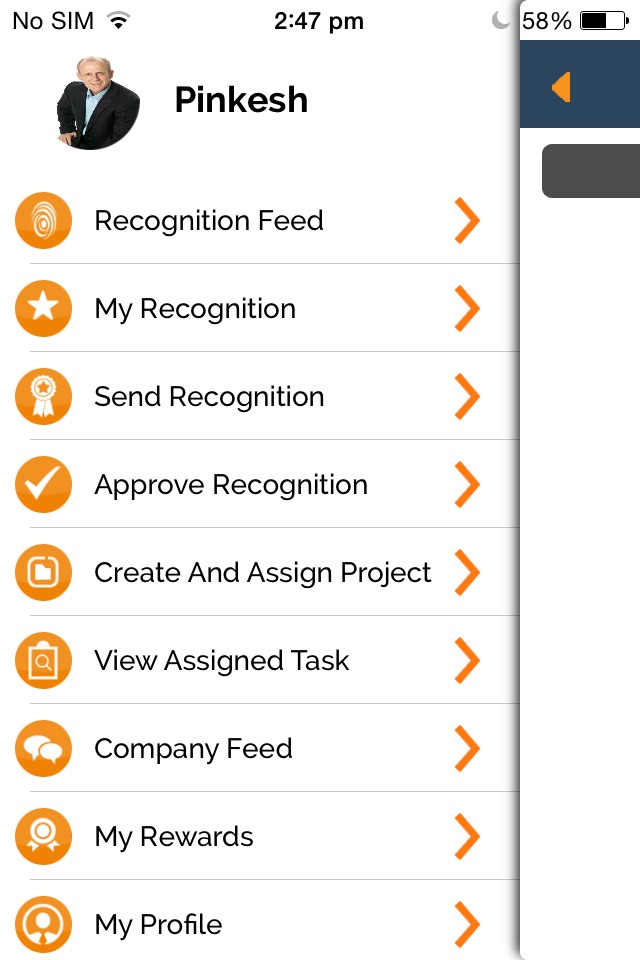This screenshot has width=640, height=960.
Task: Tap the Create And Assign Project icon
Action: 43,572
